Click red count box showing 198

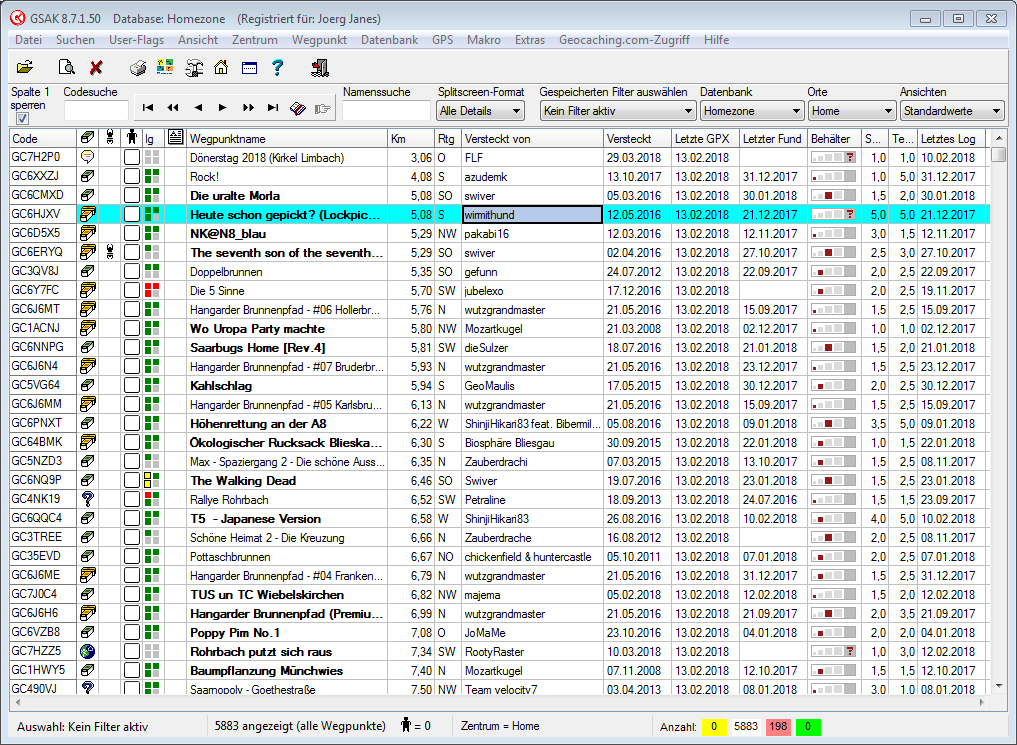pos(778,726)
